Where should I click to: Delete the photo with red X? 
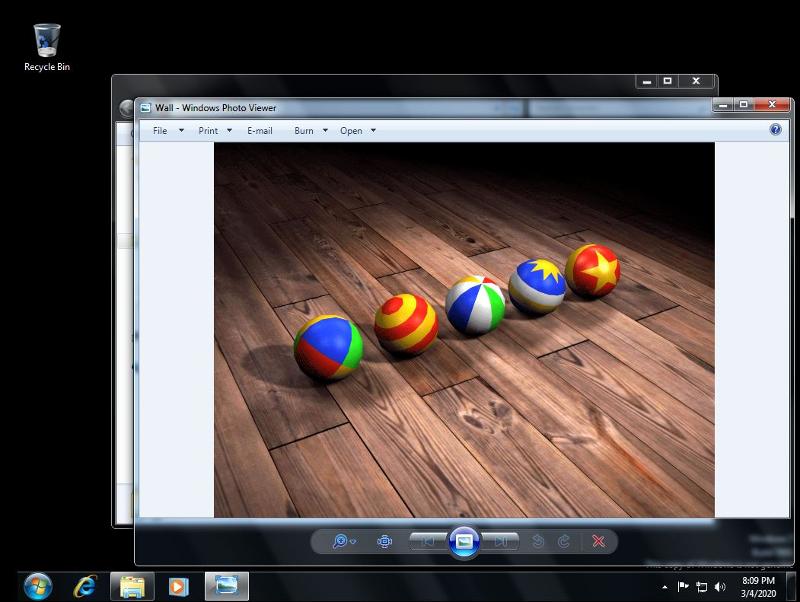tap(598, 541)
